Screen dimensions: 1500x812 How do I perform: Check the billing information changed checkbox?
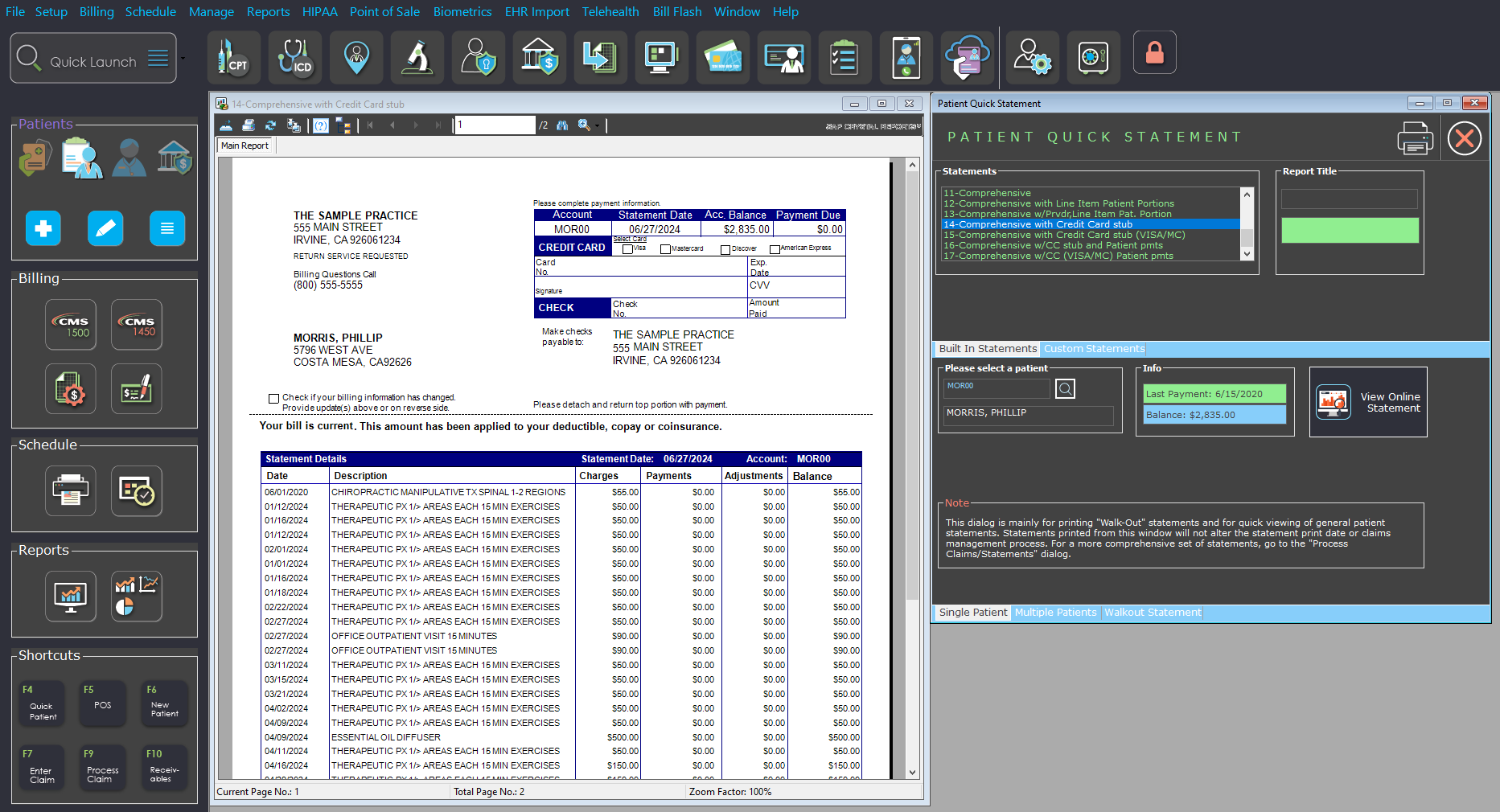pos(273,399)
